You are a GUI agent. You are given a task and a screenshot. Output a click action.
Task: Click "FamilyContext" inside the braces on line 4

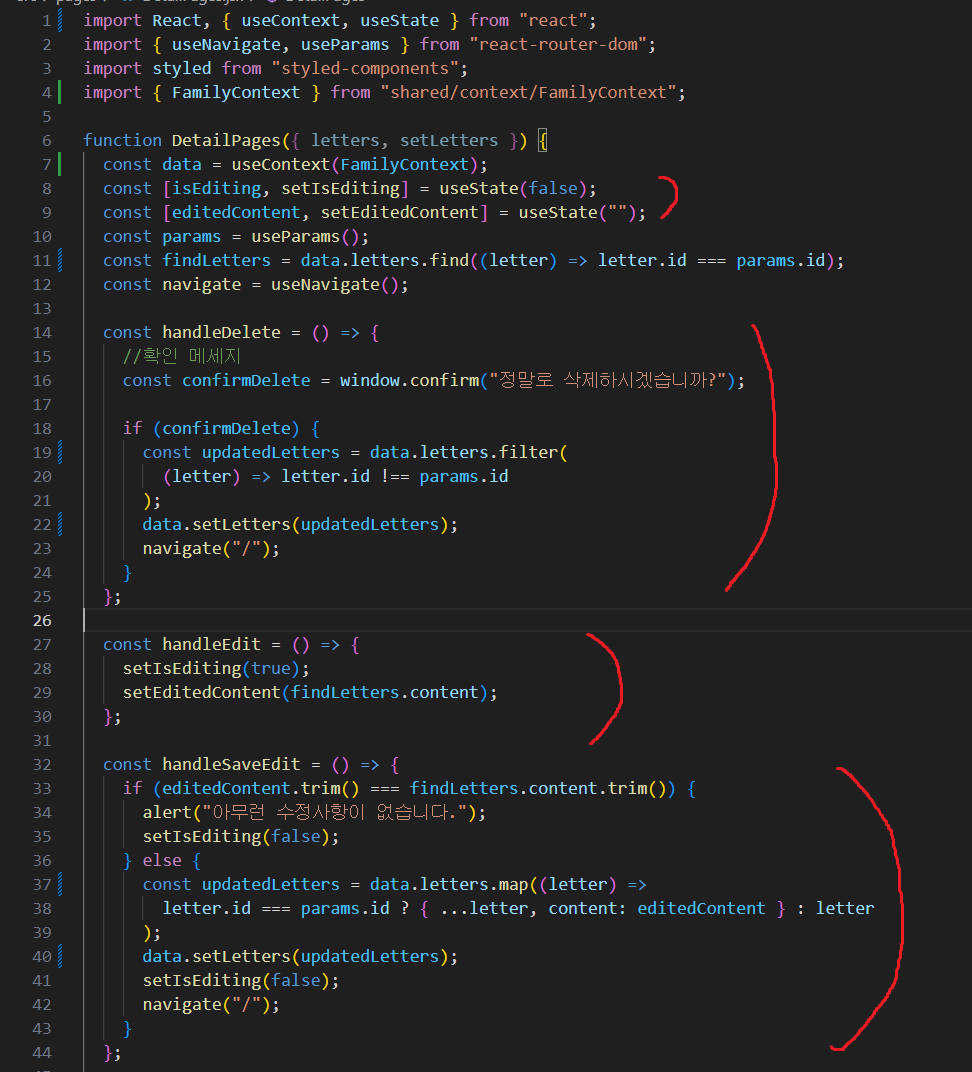(x=236, y=92)
